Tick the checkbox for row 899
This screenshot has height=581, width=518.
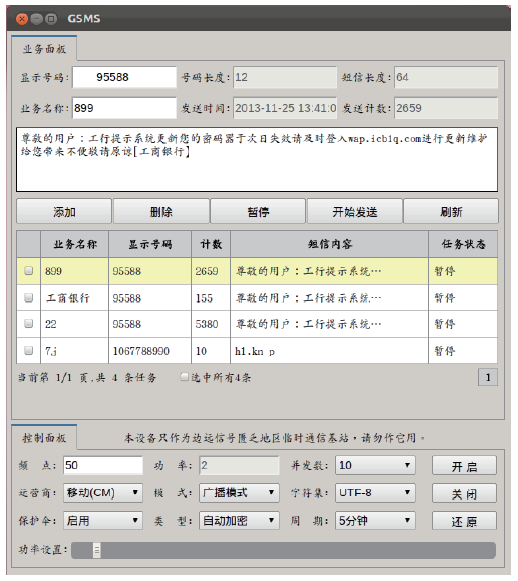click(x=29, y=271)
